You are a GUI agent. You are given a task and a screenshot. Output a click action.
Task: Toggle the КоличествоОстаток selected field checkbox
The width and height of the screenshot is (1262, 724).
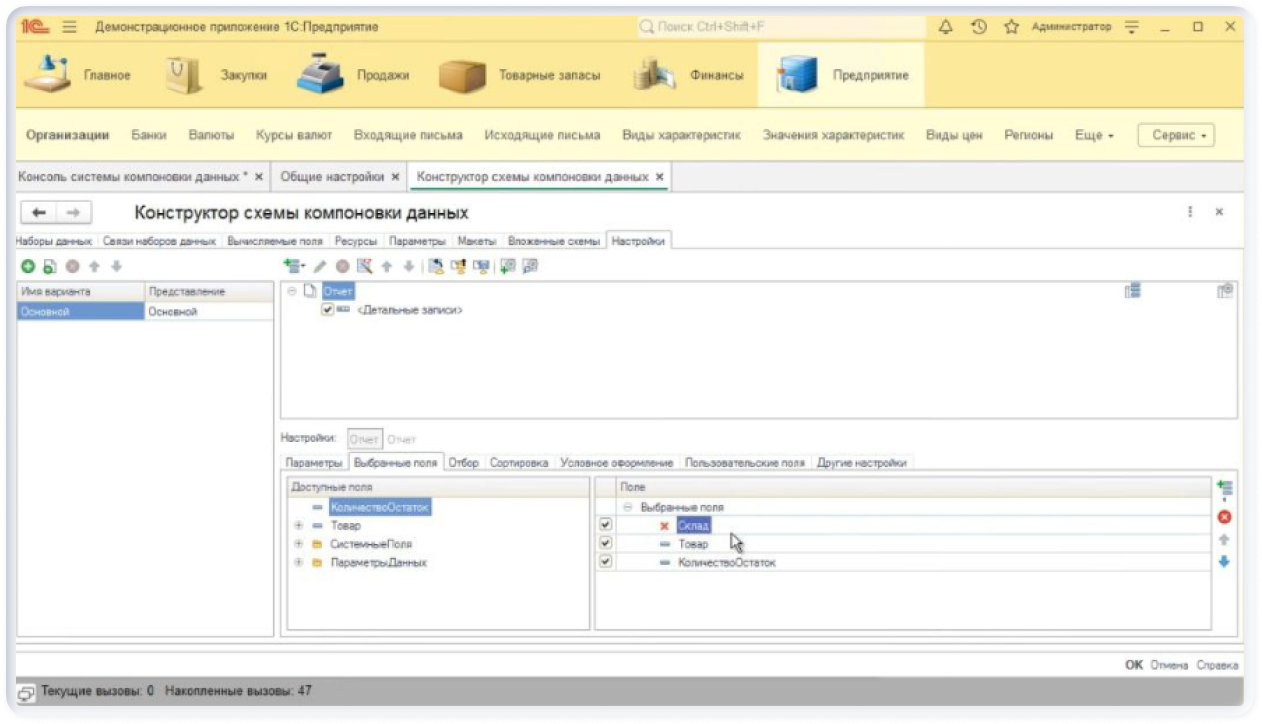pos(605,562)
